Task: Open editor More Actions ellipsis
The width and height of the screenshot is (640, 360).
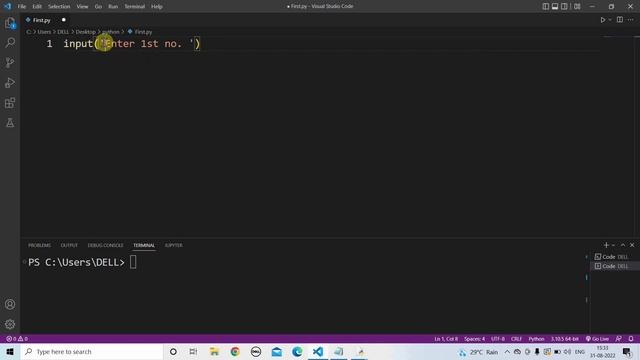Action: tap(631, 20)
